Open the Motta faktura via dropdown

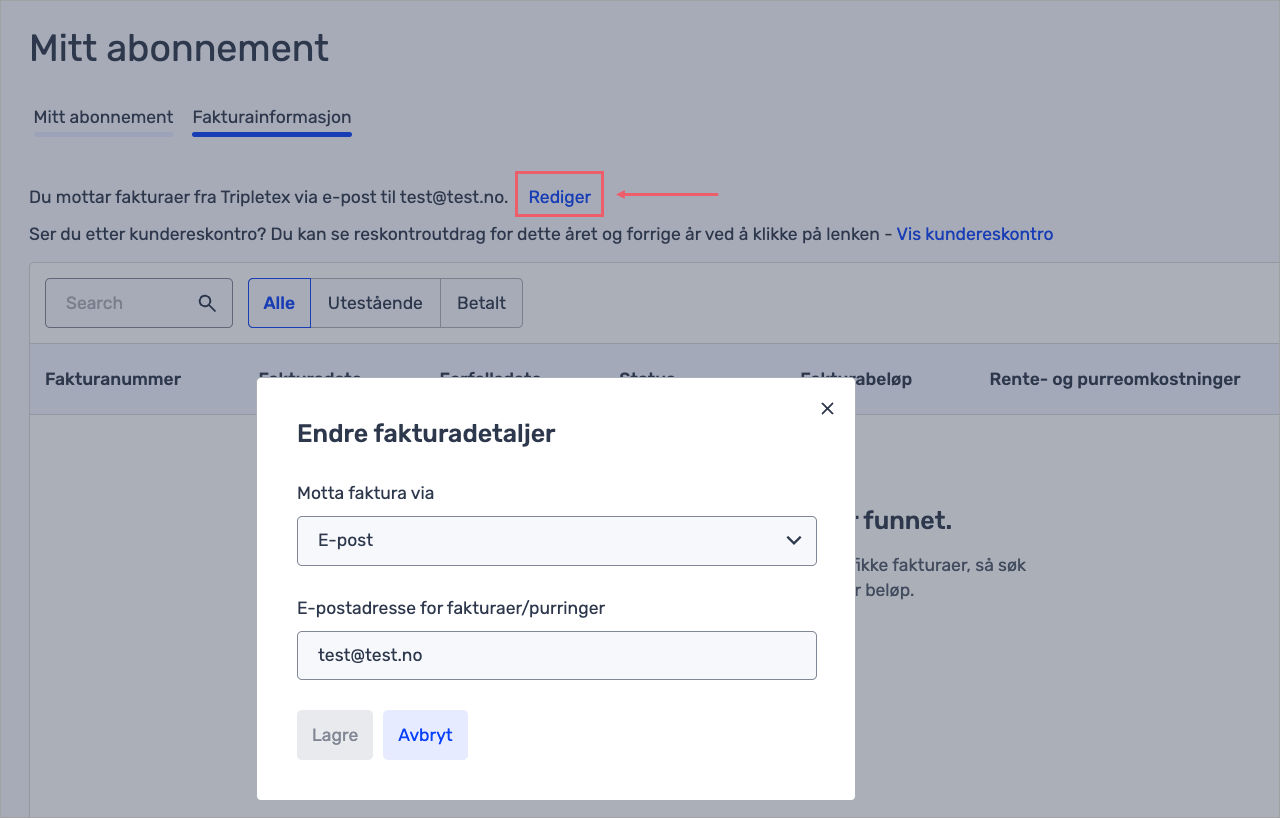tap(556, 541)
